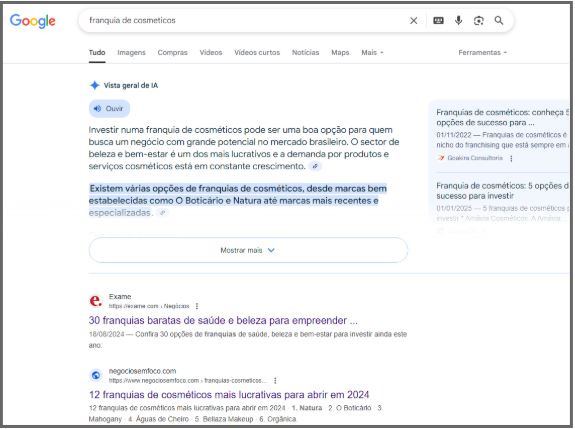Open the three-dot menu beside negociosemfoco URL
The height and width of the screenshot is (429, 575).
click(x=275, y=381)
